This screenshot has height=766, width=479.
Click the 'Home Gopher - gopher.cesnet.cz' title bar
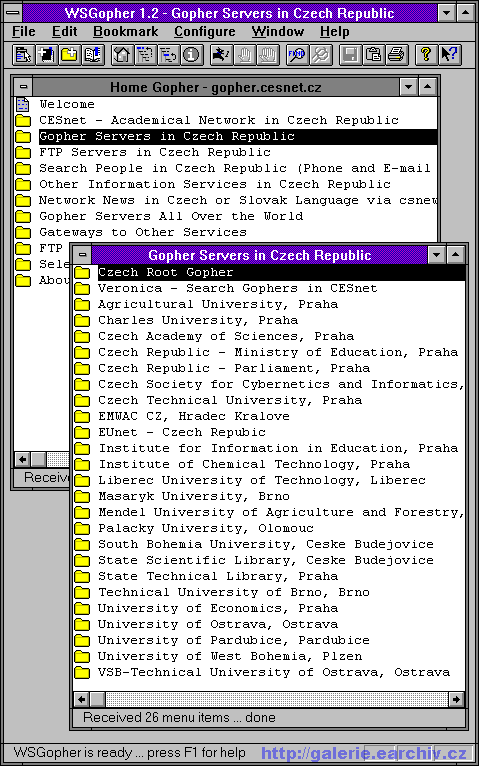(215, 87)
